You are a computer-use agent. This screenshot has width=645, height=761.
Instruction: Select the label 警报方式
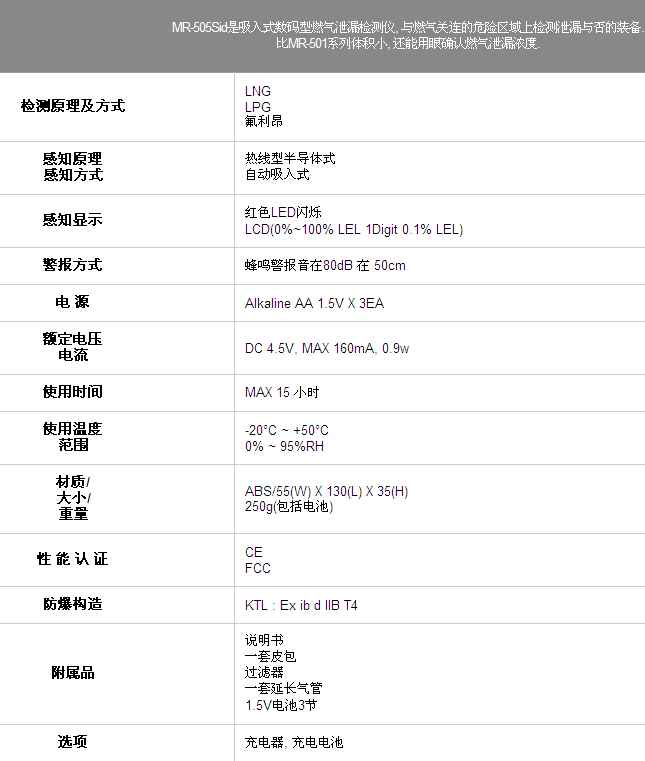(x=73, y=265)
